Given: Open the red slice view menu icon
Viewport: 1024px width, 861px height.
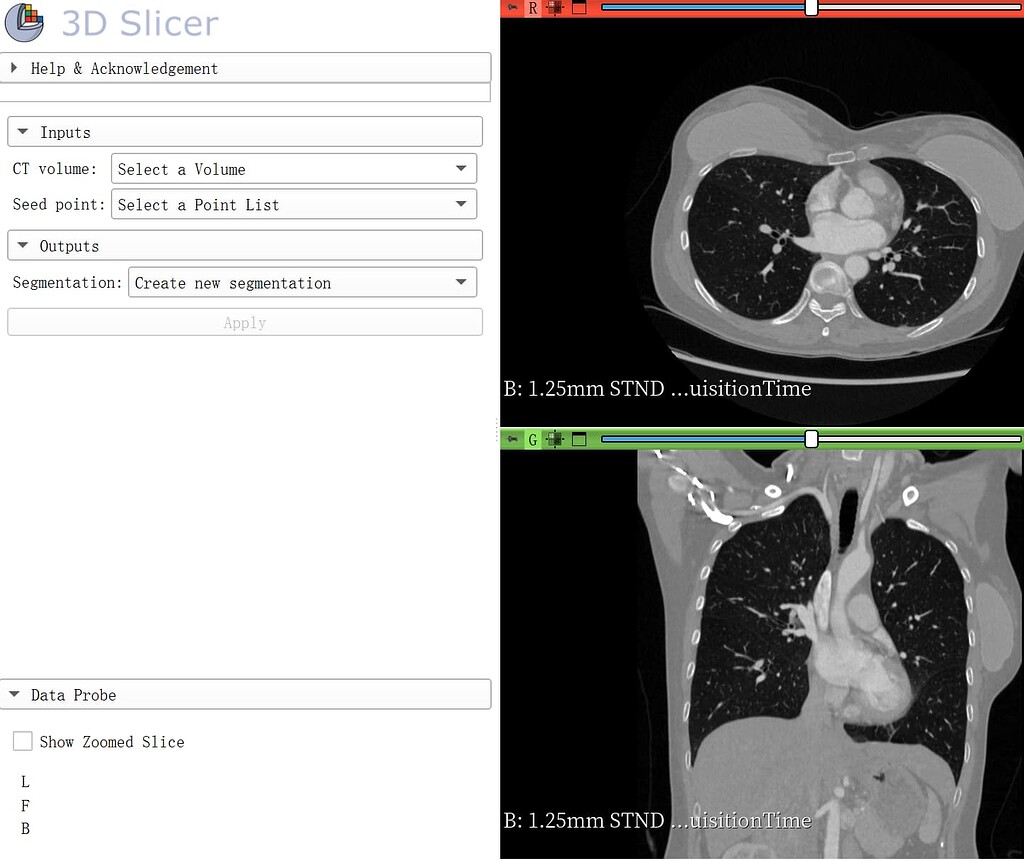Looking at the screenshot, I should 579,7.
